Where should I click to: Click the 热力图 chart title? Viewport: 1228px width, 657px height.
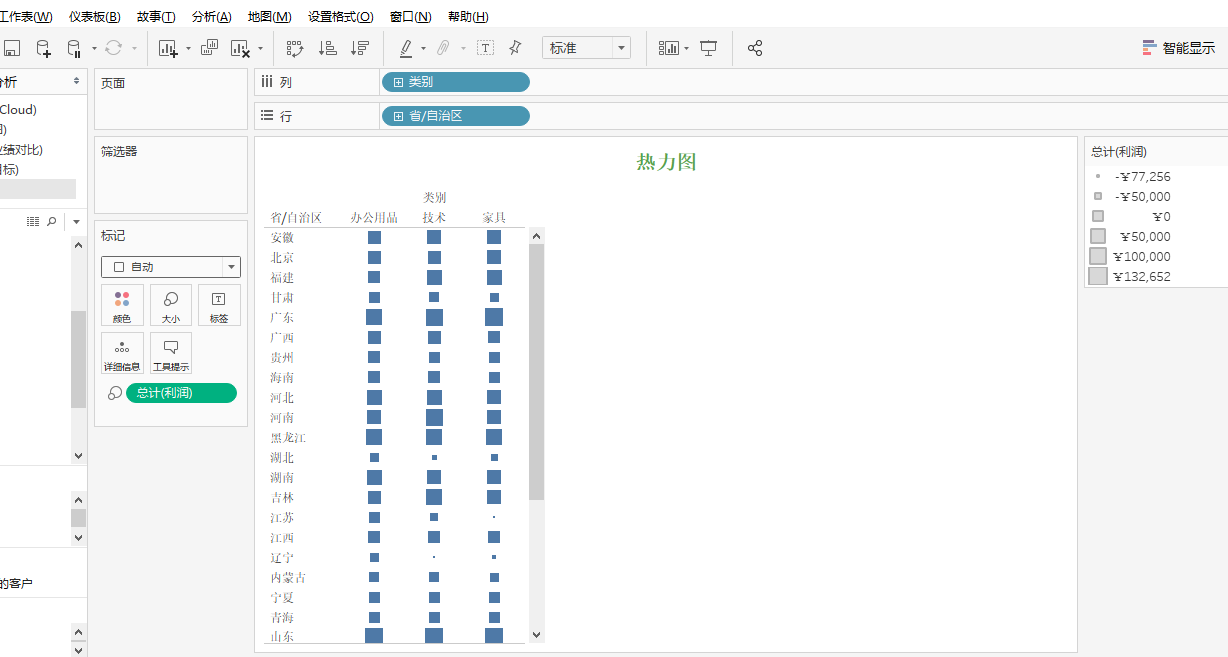pyautogui.click(x=666, y=162)
